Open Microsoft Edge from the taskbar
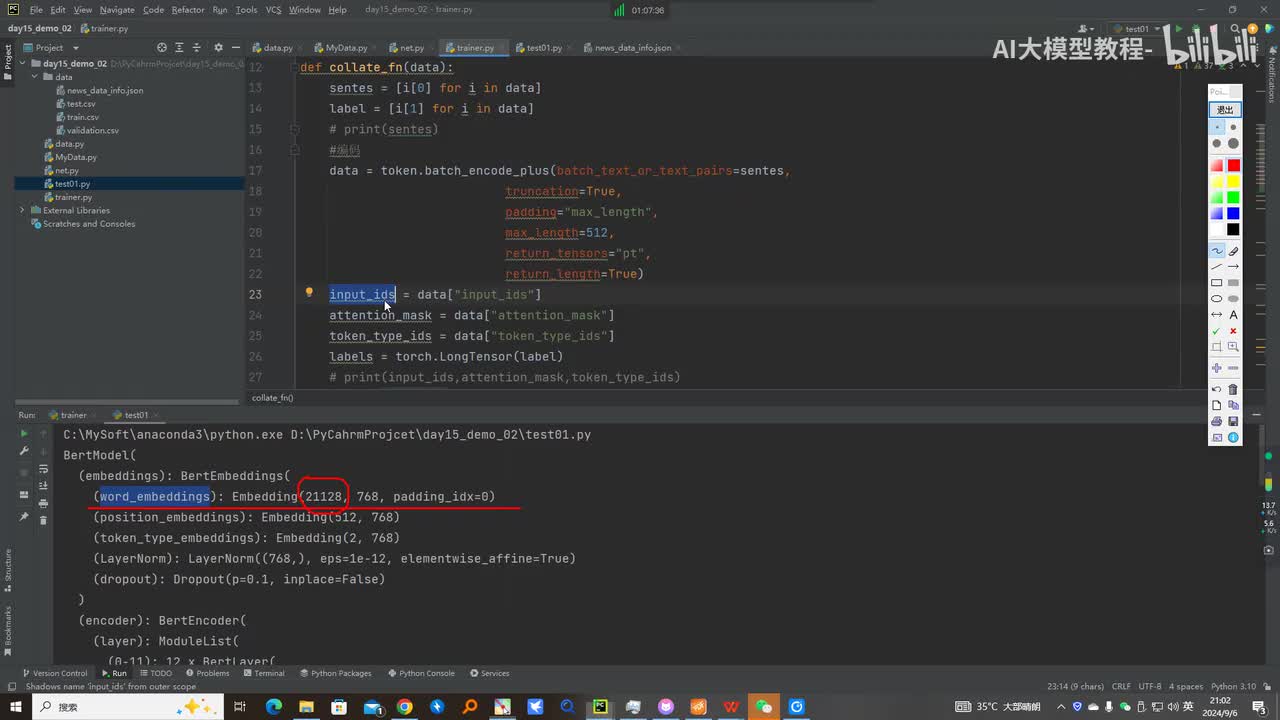 [273, 707]
